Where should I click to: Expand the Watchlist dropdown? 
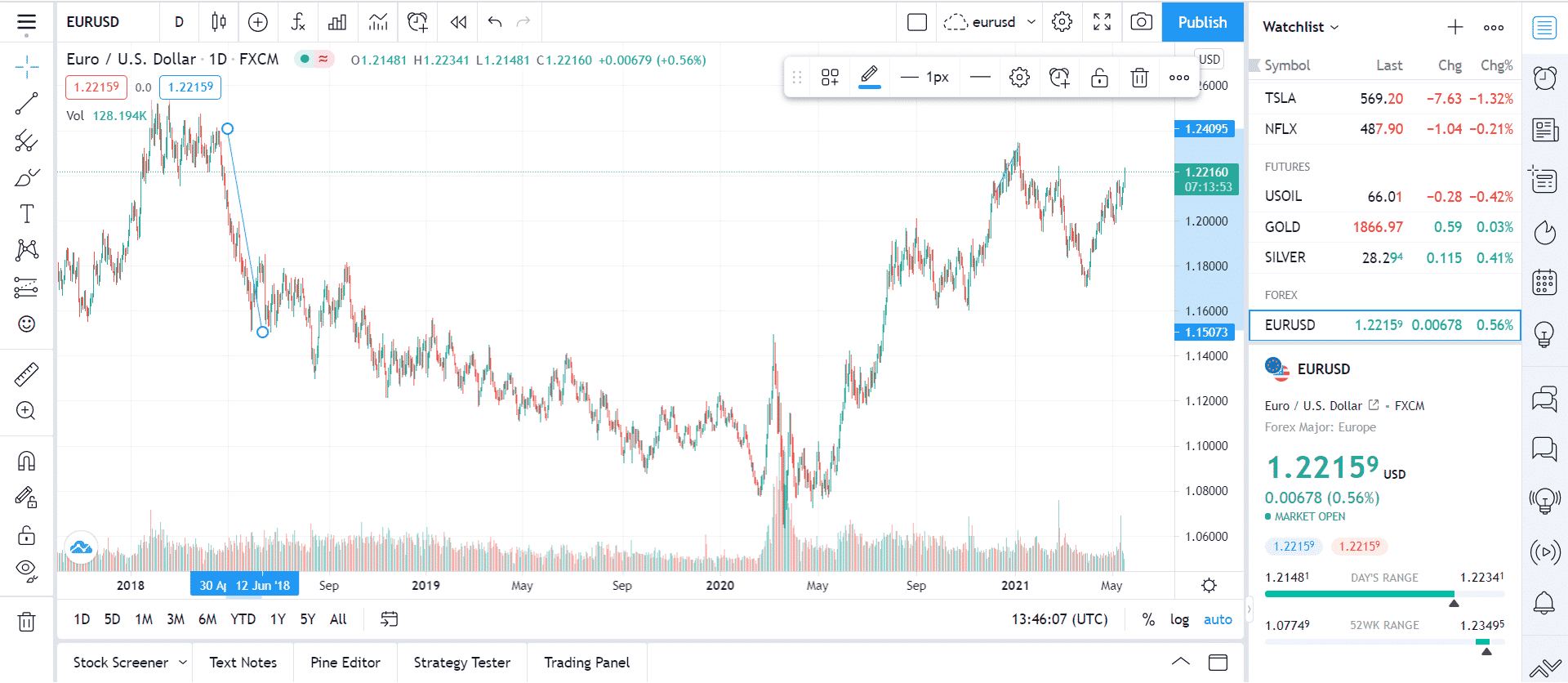click(x=1300, y=27)
